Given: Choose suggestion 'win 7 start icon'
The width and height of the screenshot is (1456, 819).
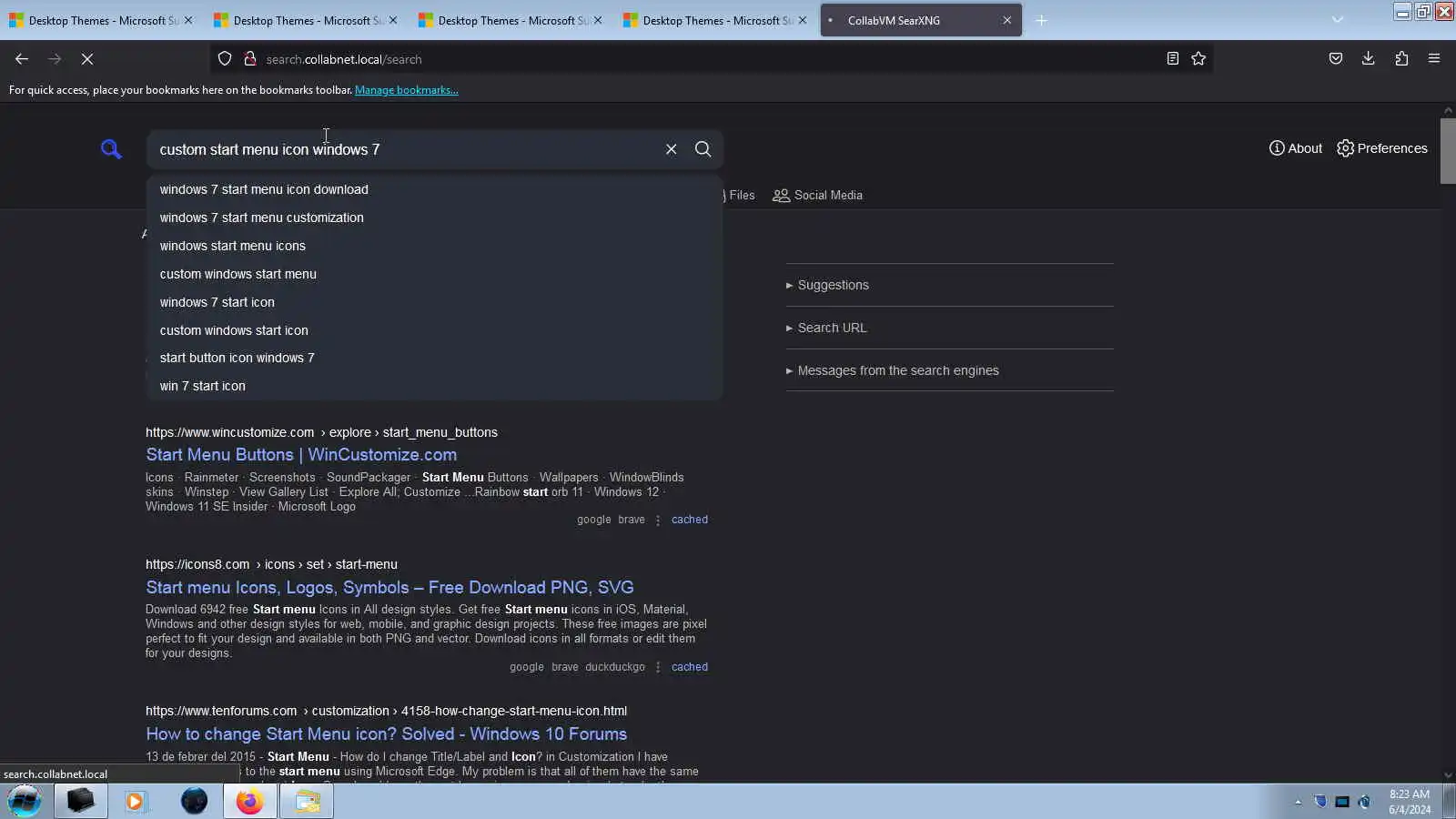Looking at the screenshot, I should [434, 386].
